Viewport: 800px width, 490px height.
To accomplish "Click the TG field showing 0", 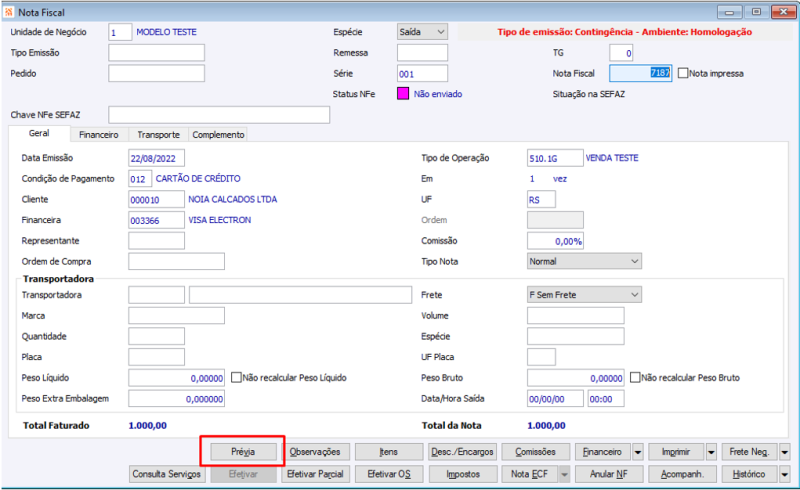I will [621, 53].
